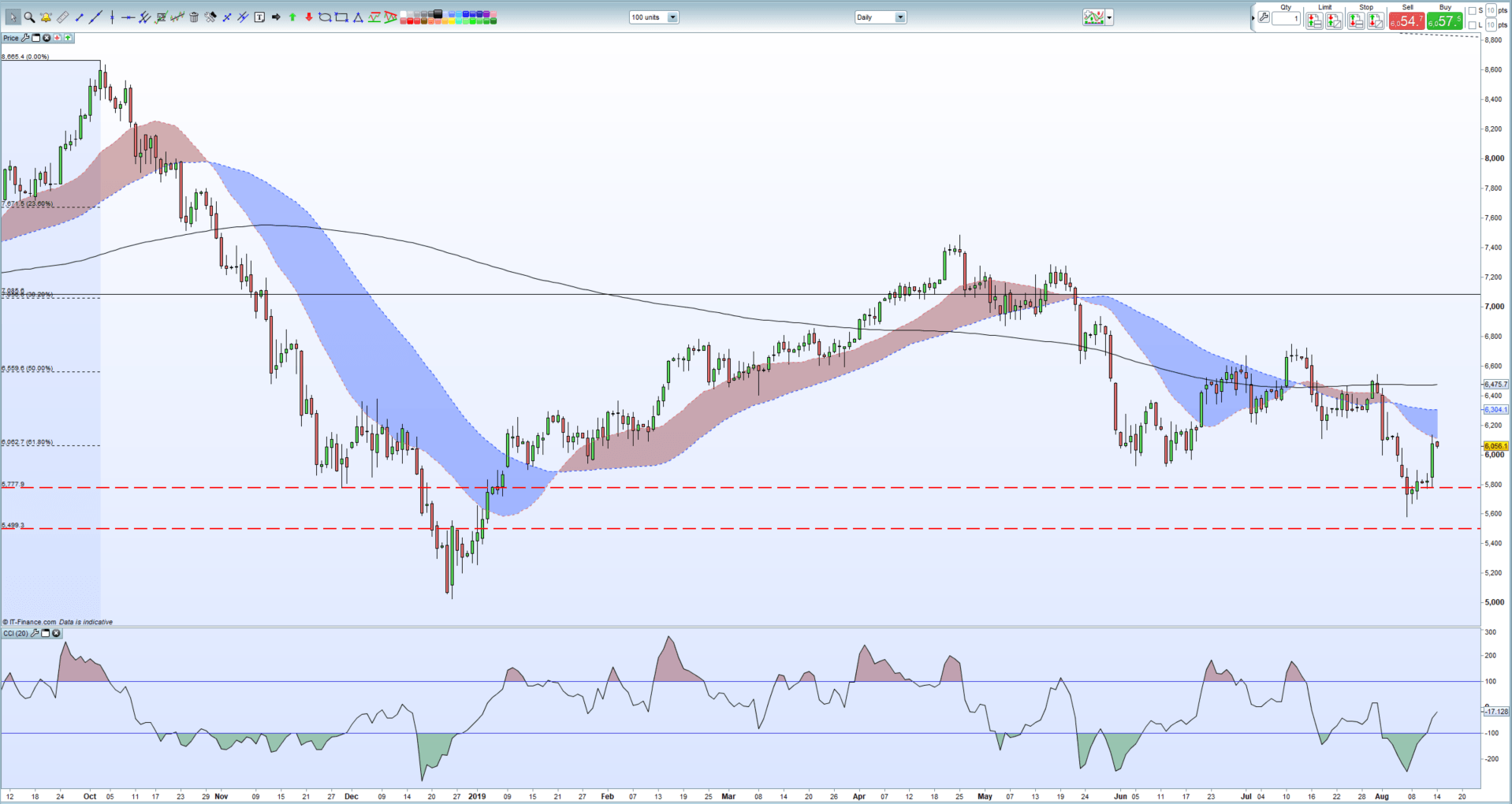Maximize the Price panel window icon

(36, 38)
